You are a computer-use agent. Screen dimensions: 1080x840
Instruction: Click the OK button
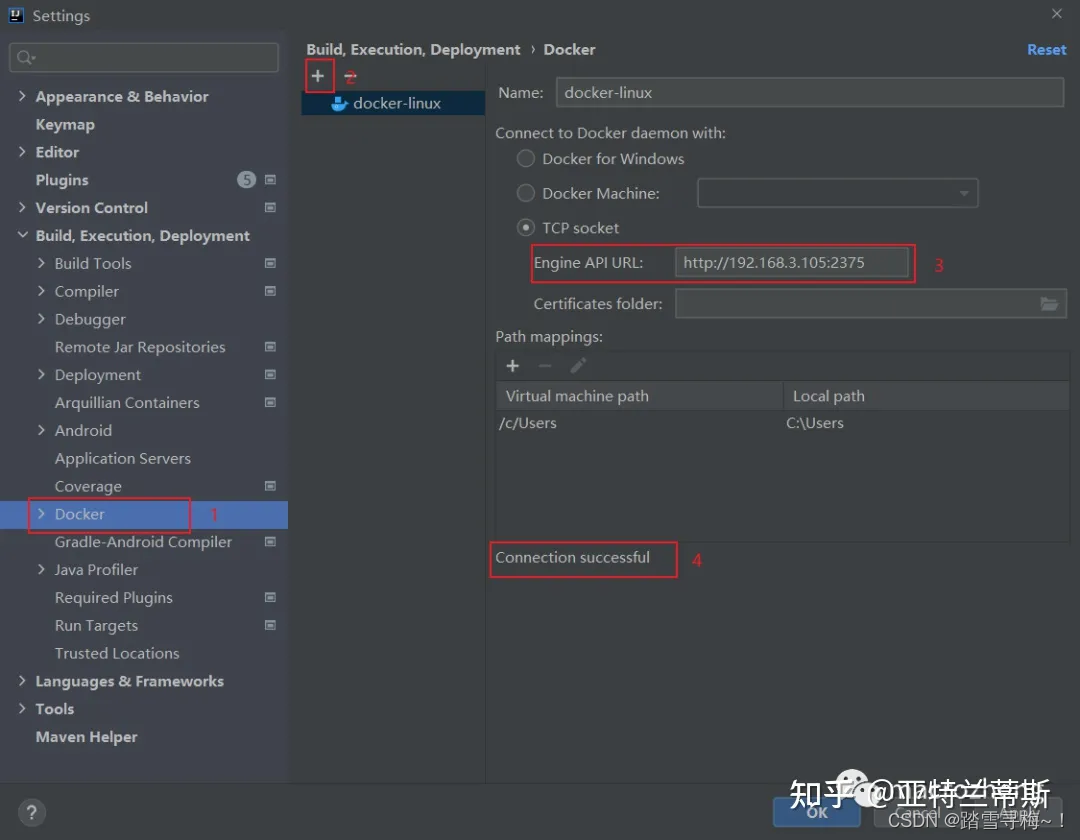[817, 812]
